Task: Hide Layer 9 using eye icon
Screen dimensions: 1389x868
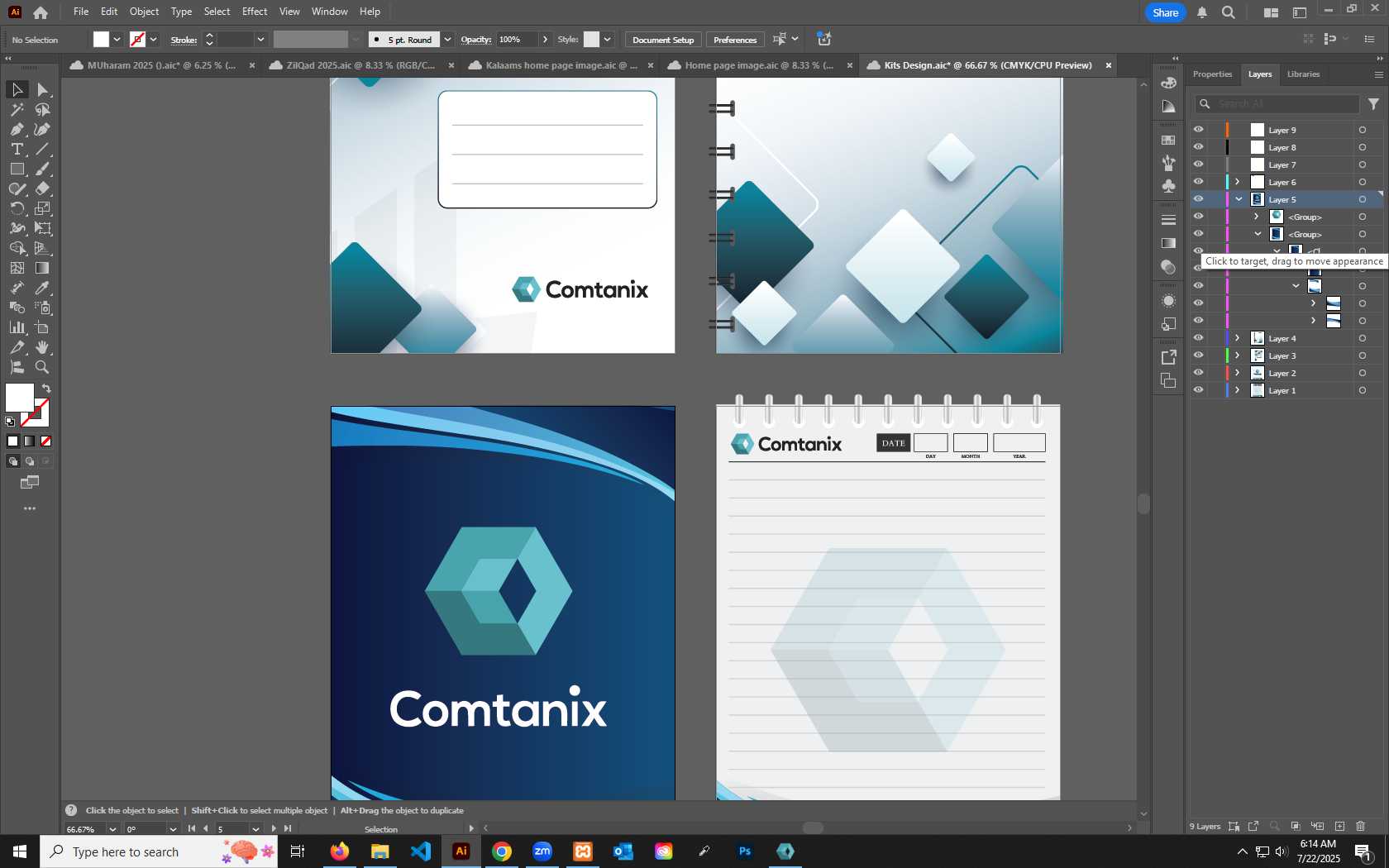Action: tap(1198, 130)
